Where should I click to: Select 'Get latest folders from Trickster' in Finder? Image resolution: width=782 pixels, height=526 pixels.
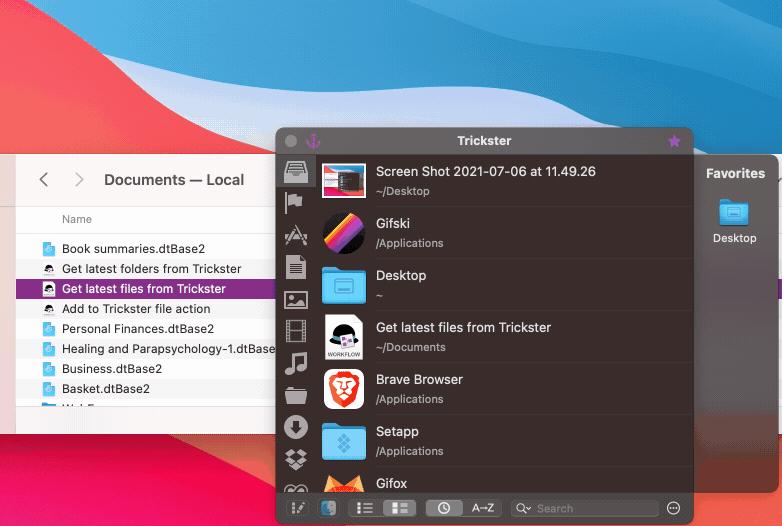(x=152, y=269)
